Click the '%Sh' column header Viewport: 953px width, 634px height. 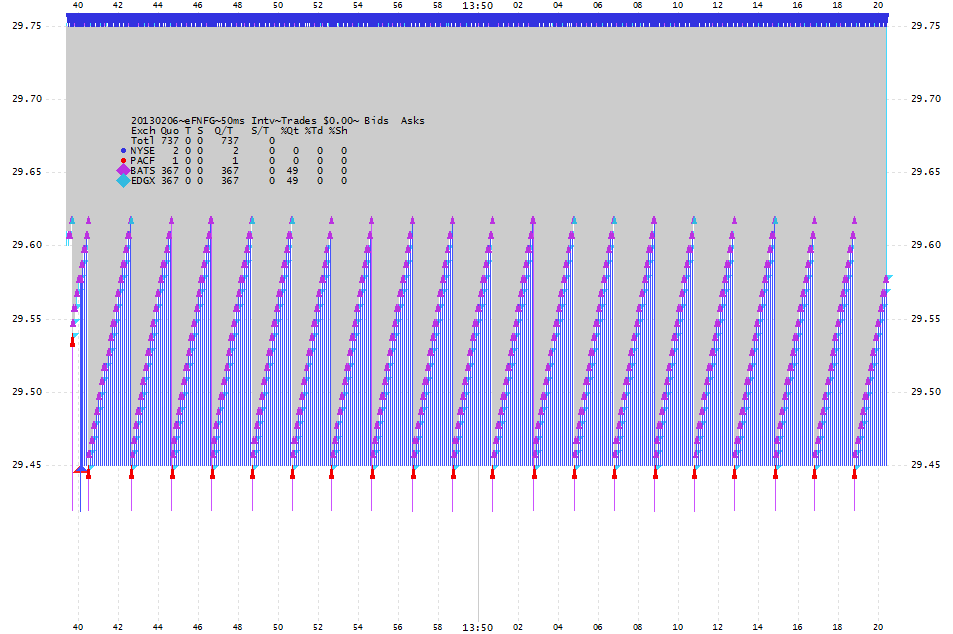338,131
